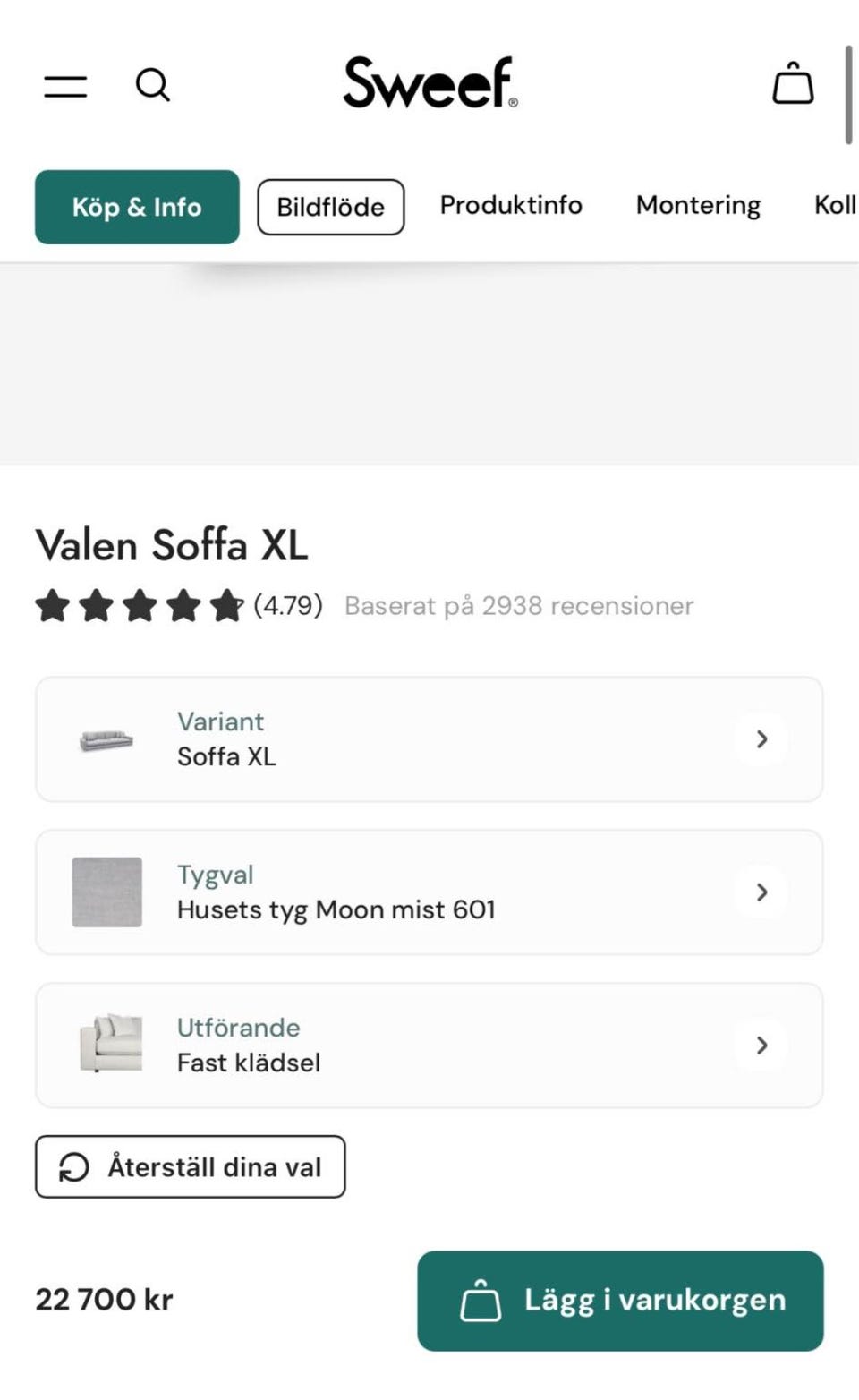859x1400 pixels.
Task: Click the Fast klädsel sofa thumbnail
Action: 111,1044
